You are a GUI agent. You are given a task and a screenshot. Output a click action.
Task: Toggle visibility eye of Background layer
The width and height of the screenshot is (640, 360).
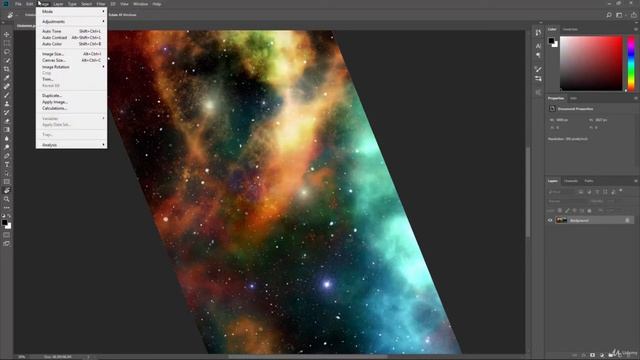(x=550, y=220)
